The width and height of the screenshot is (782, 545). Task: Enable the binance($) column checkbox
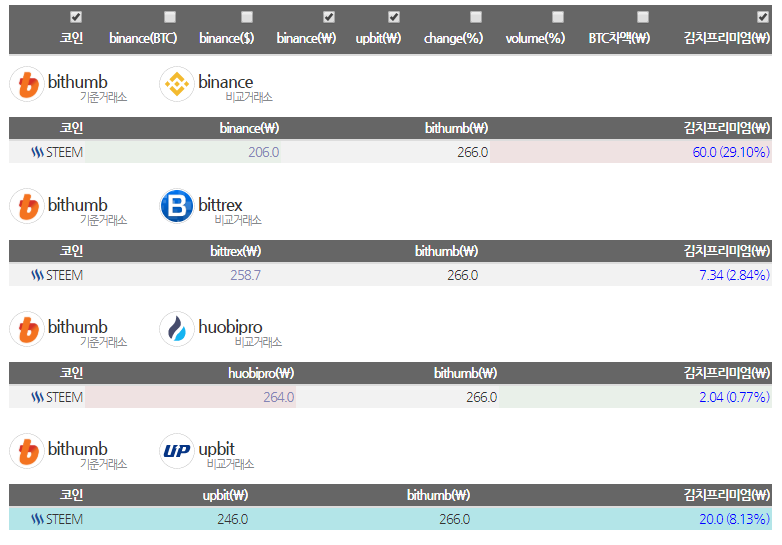247,17
